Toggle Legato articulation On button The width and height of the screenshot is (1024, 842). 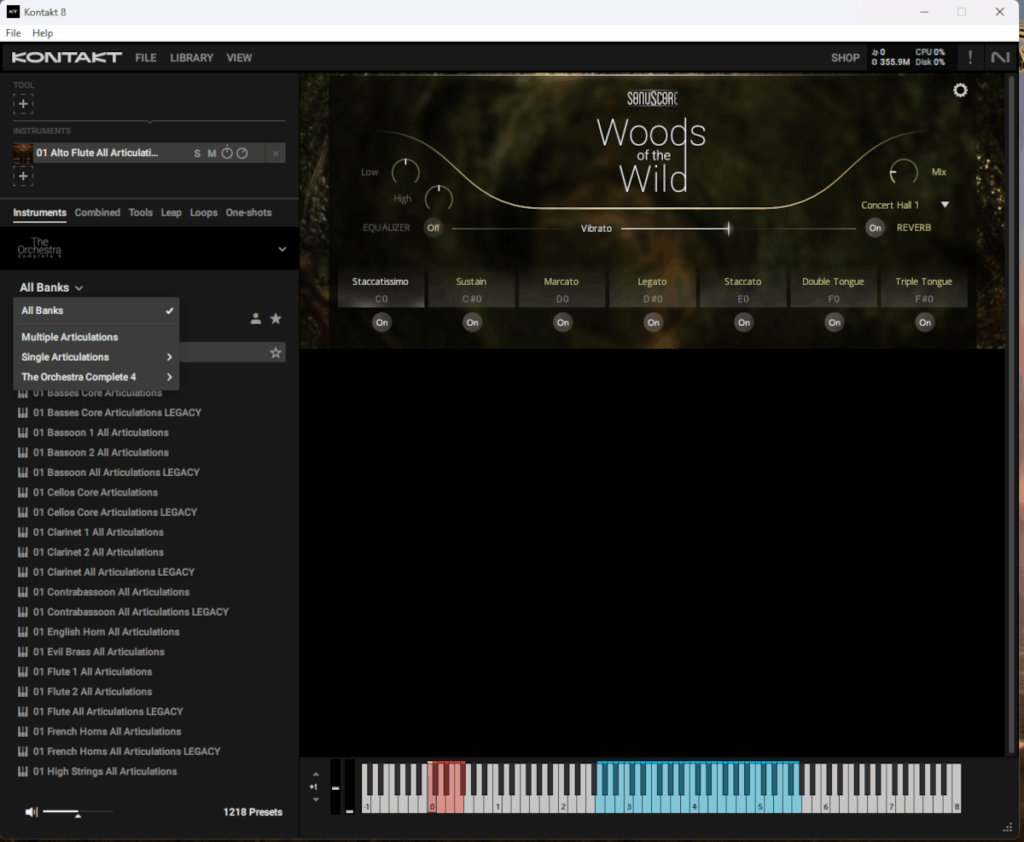pyautogui.click(x=653, y=323)
